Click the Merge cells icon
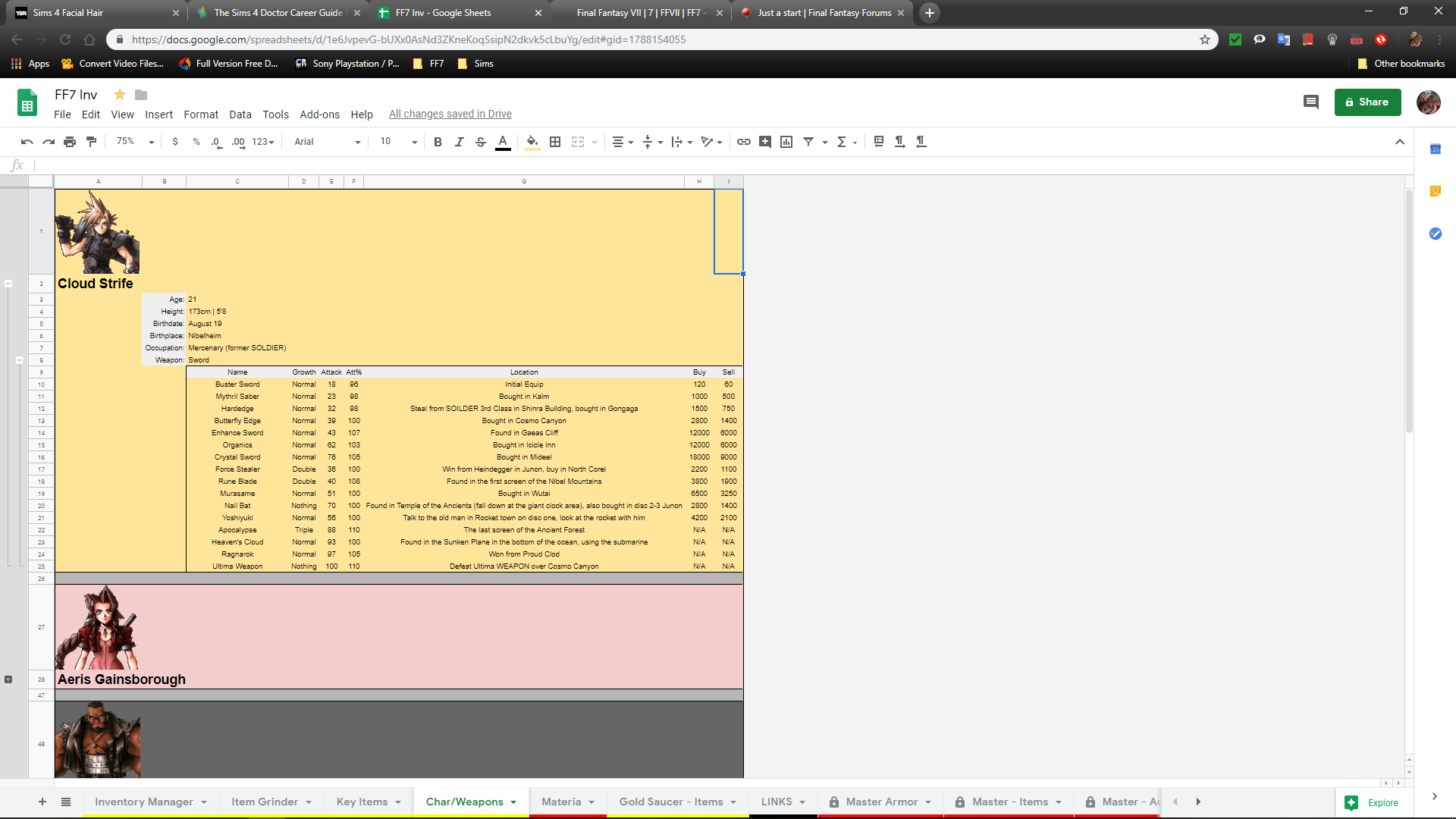This screenshot has height=819, width=1456. [578, 142]
